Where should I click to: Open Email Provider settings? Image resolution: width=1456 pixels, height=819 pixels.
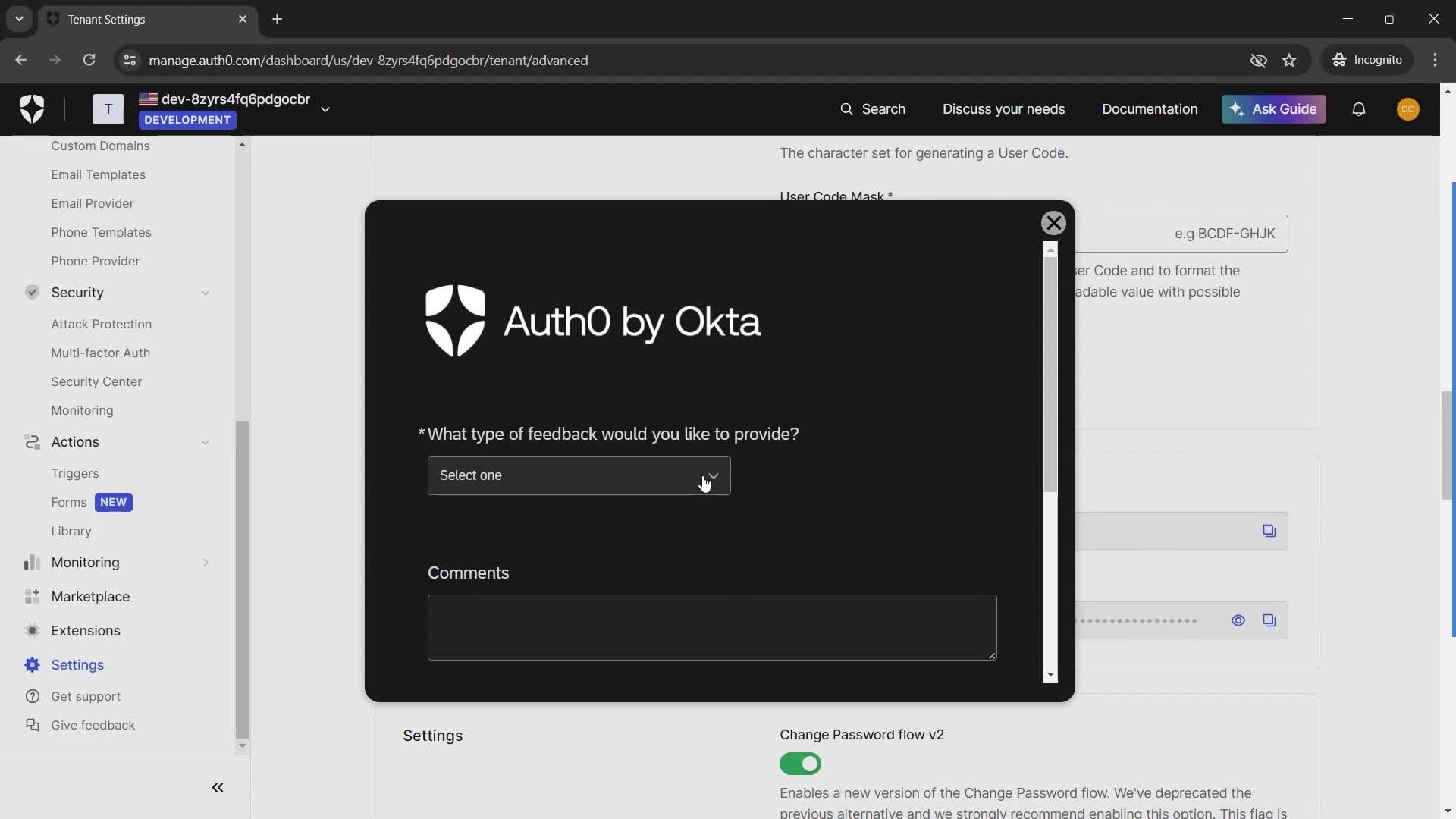(x=93, y=203)
